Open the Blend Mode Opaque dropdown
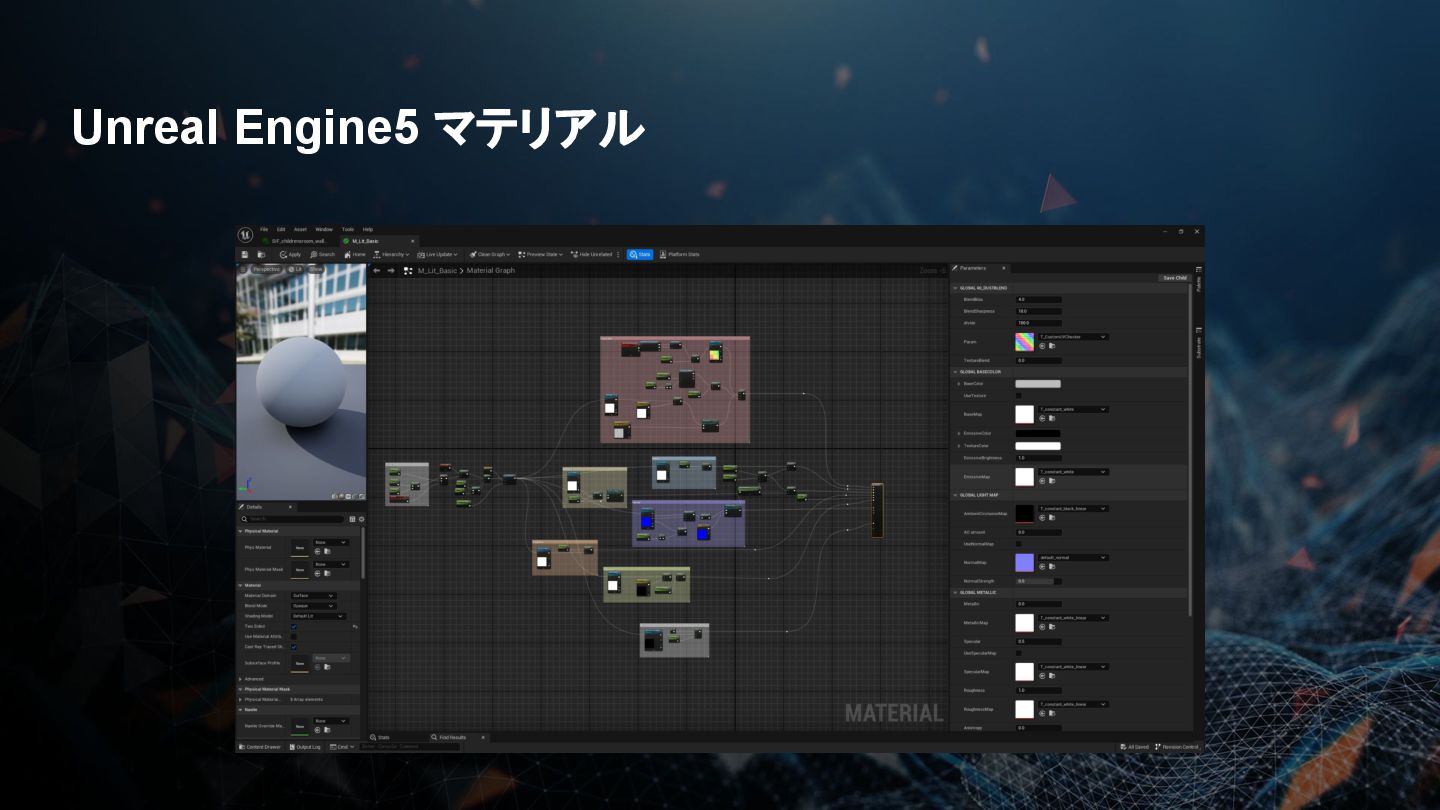 pos(314,606)
